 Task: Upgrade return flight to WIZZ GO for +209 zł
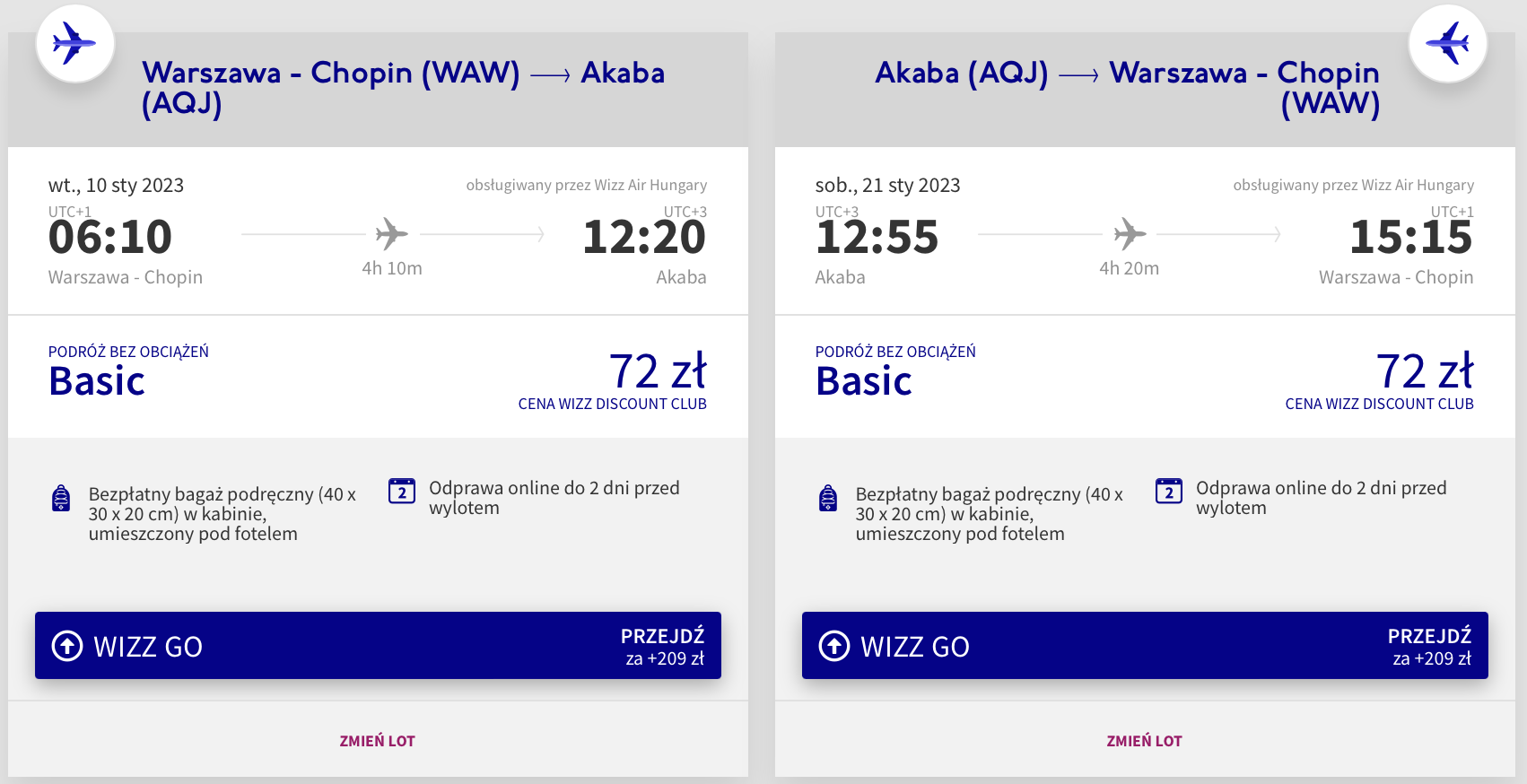(1145, 646)
